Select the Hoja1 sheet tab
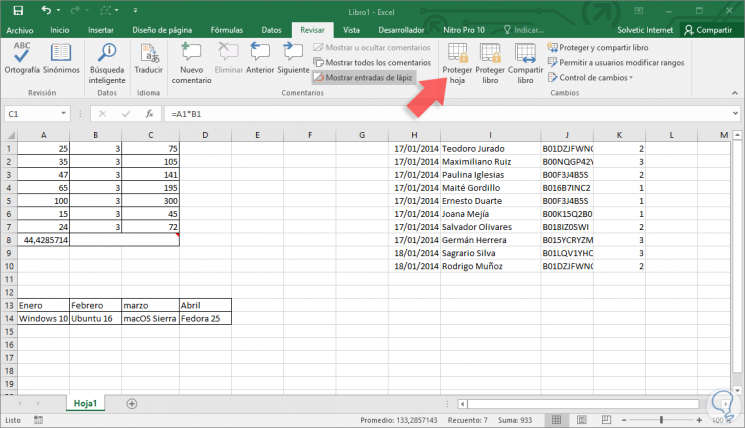 tap(85, 403)
